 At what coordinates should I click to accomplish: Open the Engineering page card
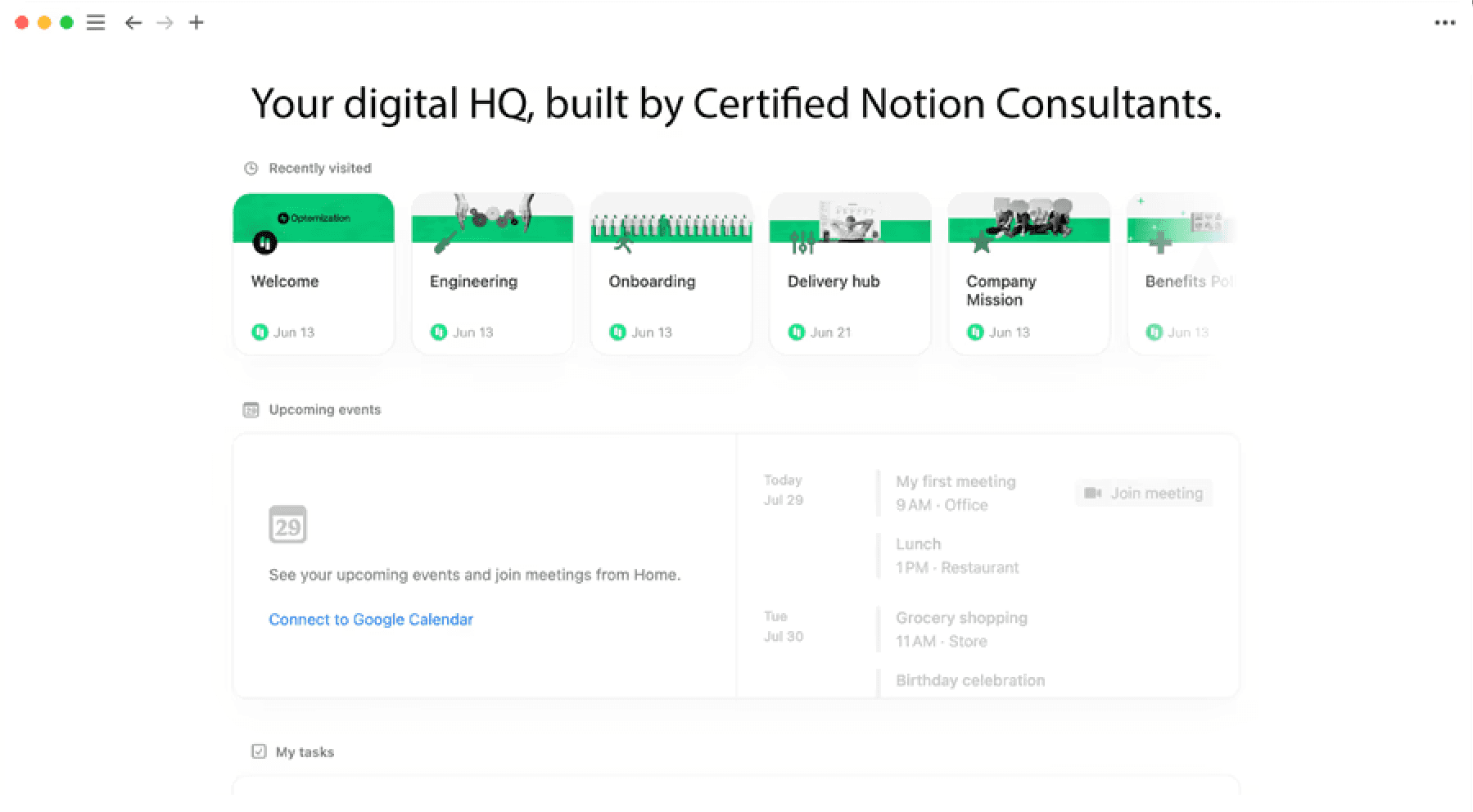492,274
